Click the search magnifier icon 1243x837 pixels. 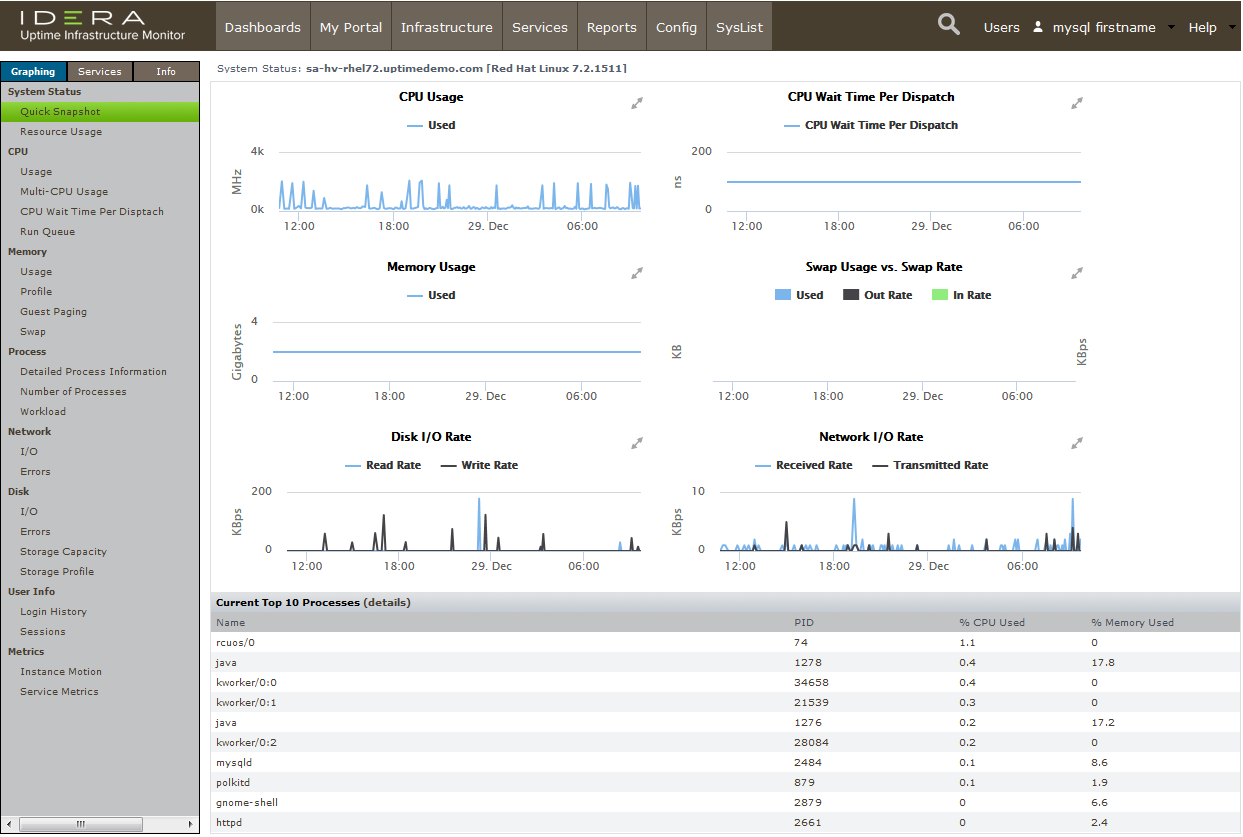[x=948, y=25]
